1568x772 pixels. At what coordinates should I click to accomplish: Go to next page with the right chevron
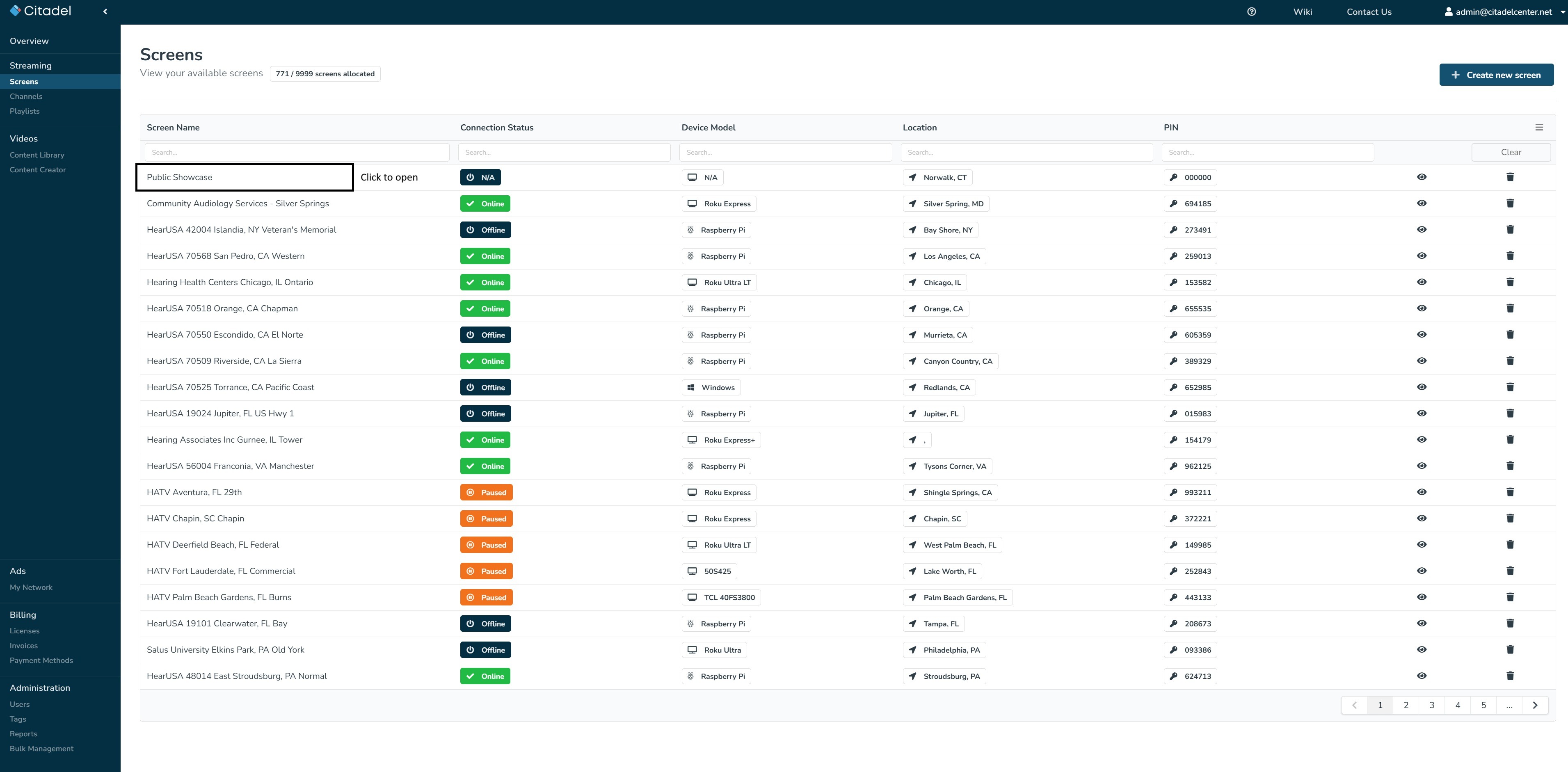(1534, 705)
